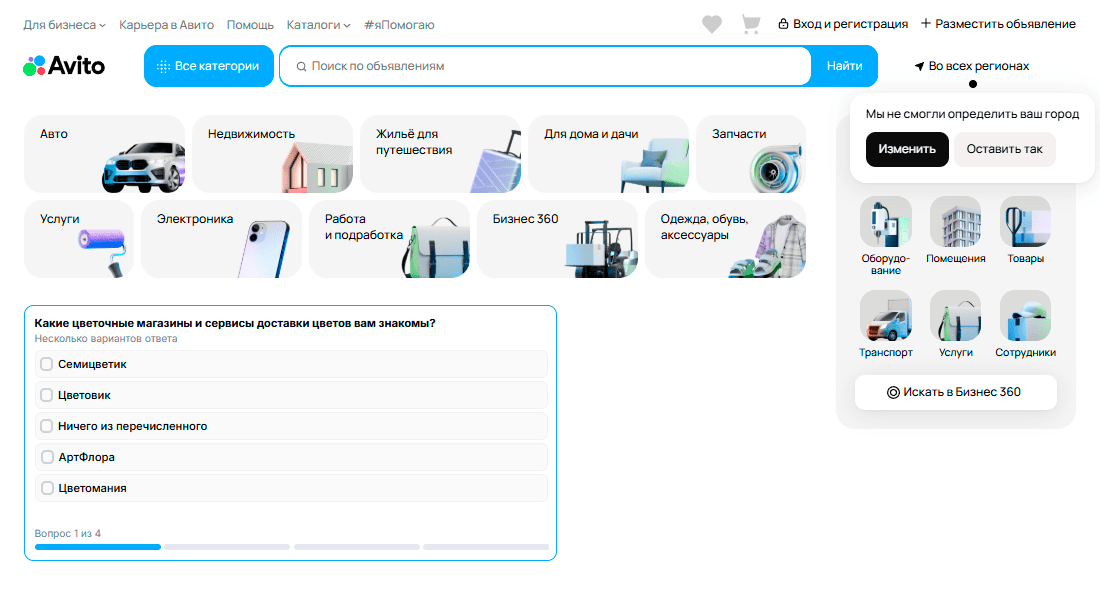This screenshot has height=600, width=1100.
Task: Focus the Поиск по объявлениям field
Action: [x=545, y=66]
